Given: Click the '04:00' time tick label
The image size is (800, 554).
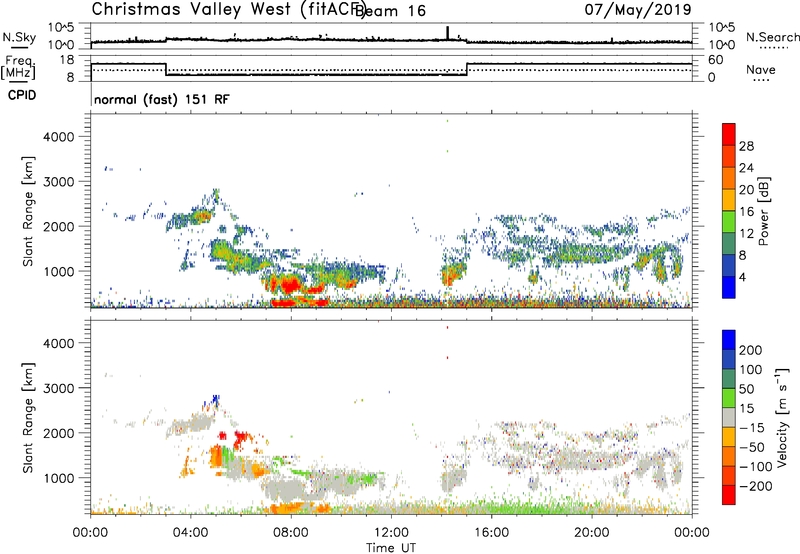Looking at the screenshot, I should [190, 533].
